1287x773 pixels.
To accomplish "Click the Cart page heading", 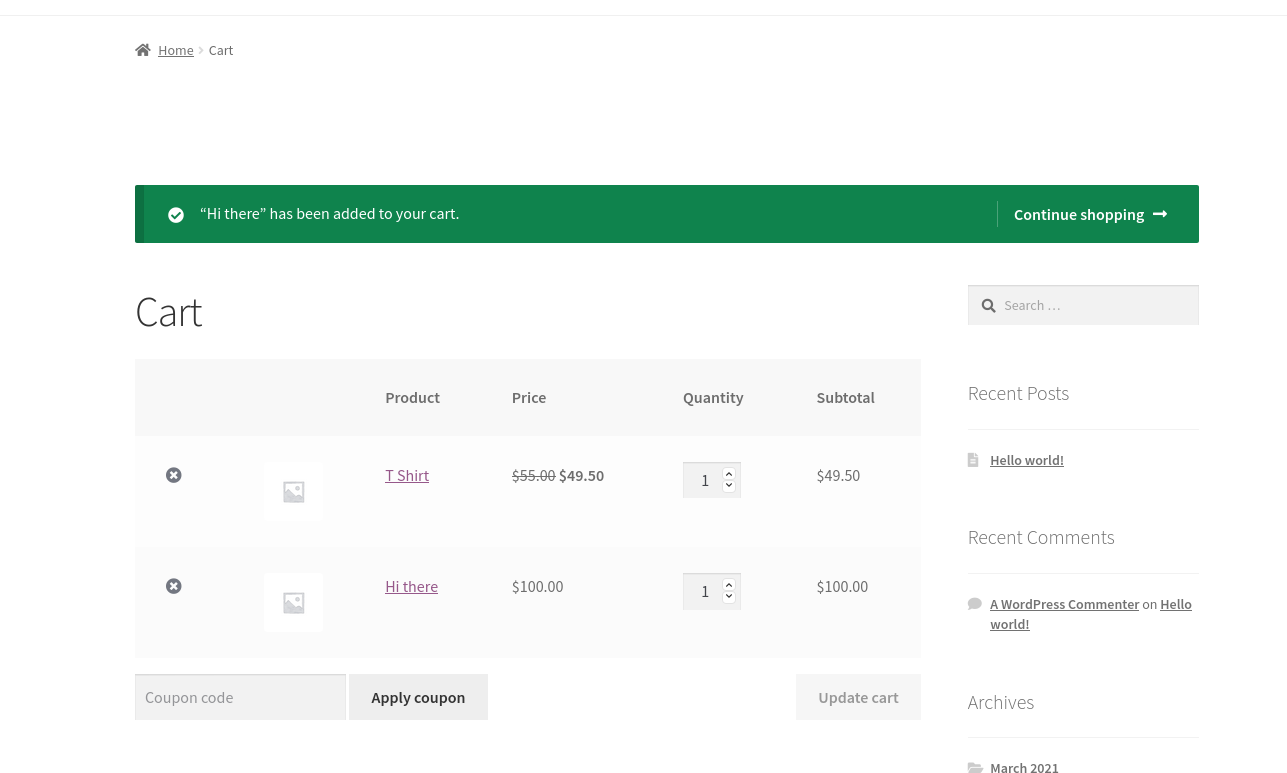I will (x=169, y=312).
